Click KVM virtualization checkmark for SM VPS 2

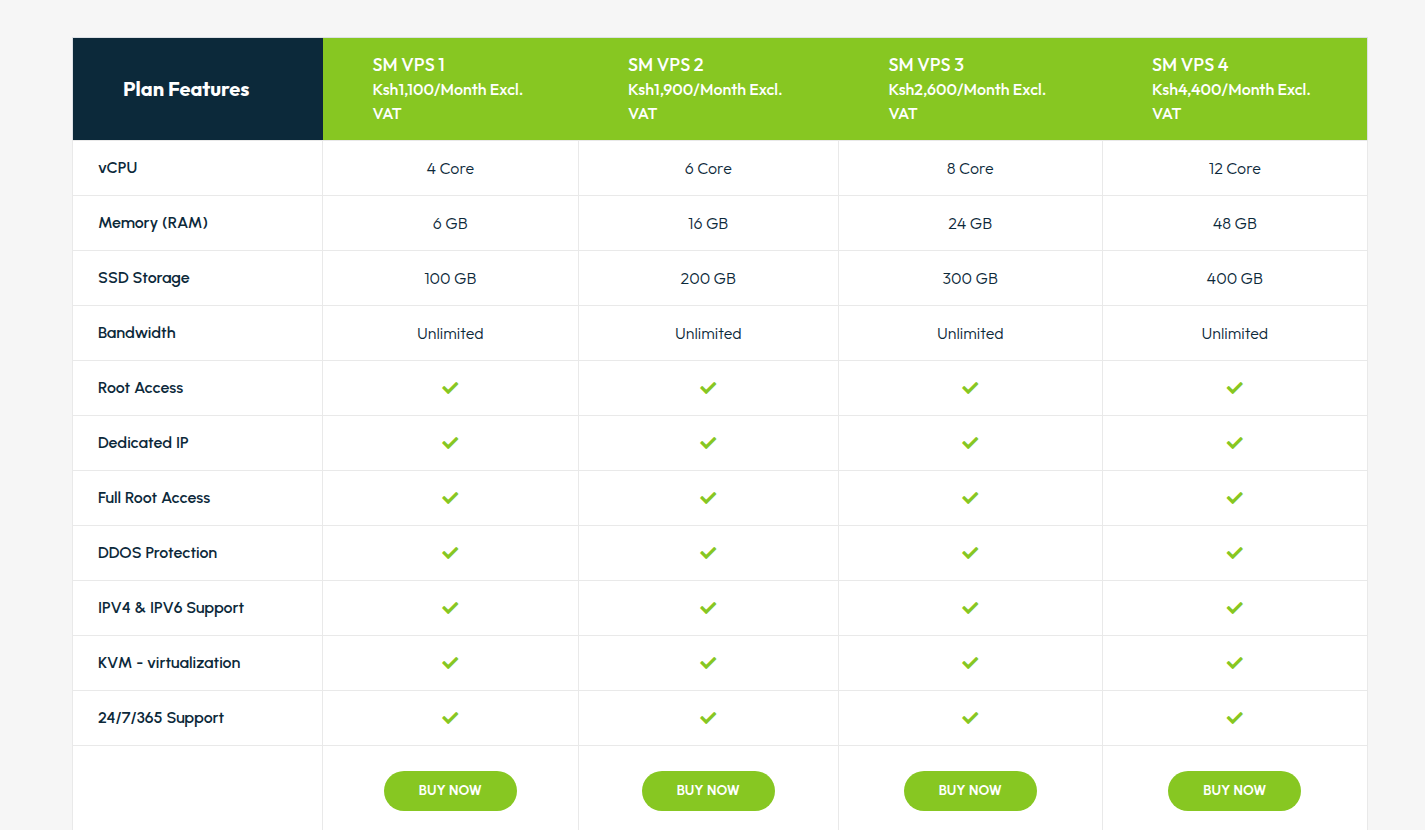[708, 663]
